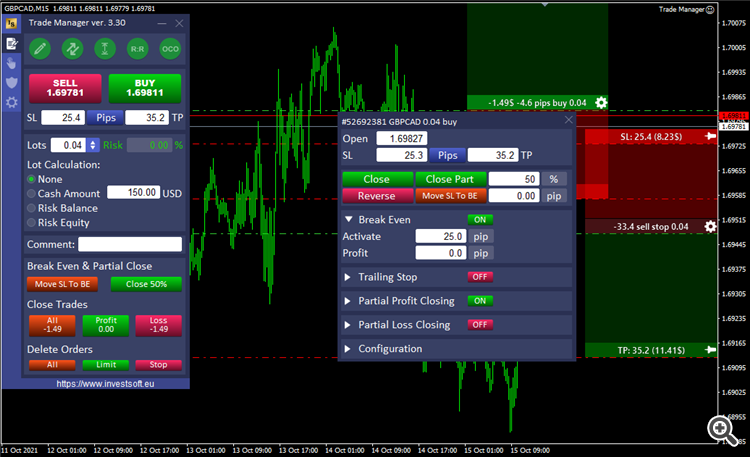Image resolution: width=750 pixels, height=457 pixels.
Task: Close Loss trades -1.49 button
Action: (x=158, y=325)
